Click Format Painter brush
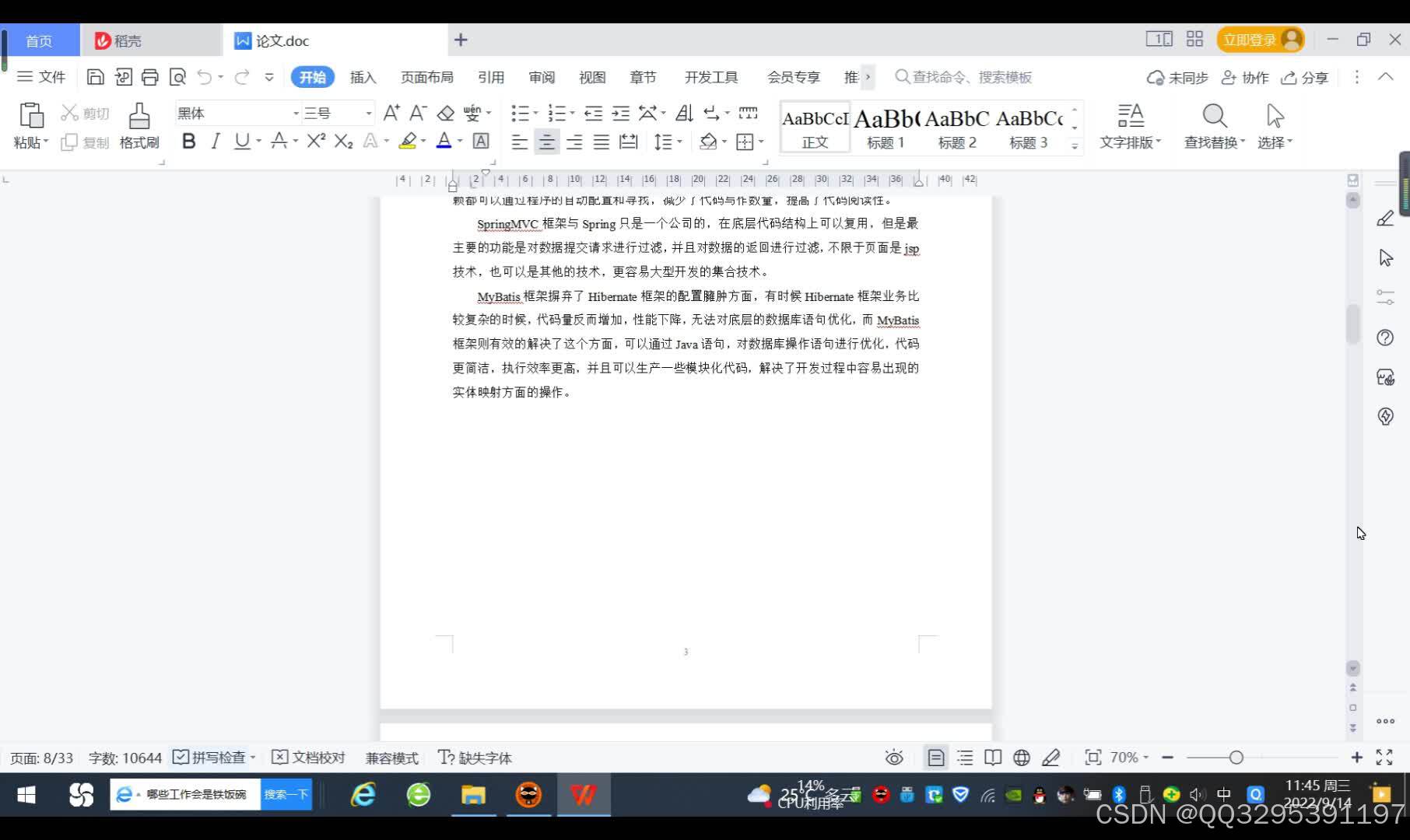Screen dimensions: 1410x840 coord(139,126)
